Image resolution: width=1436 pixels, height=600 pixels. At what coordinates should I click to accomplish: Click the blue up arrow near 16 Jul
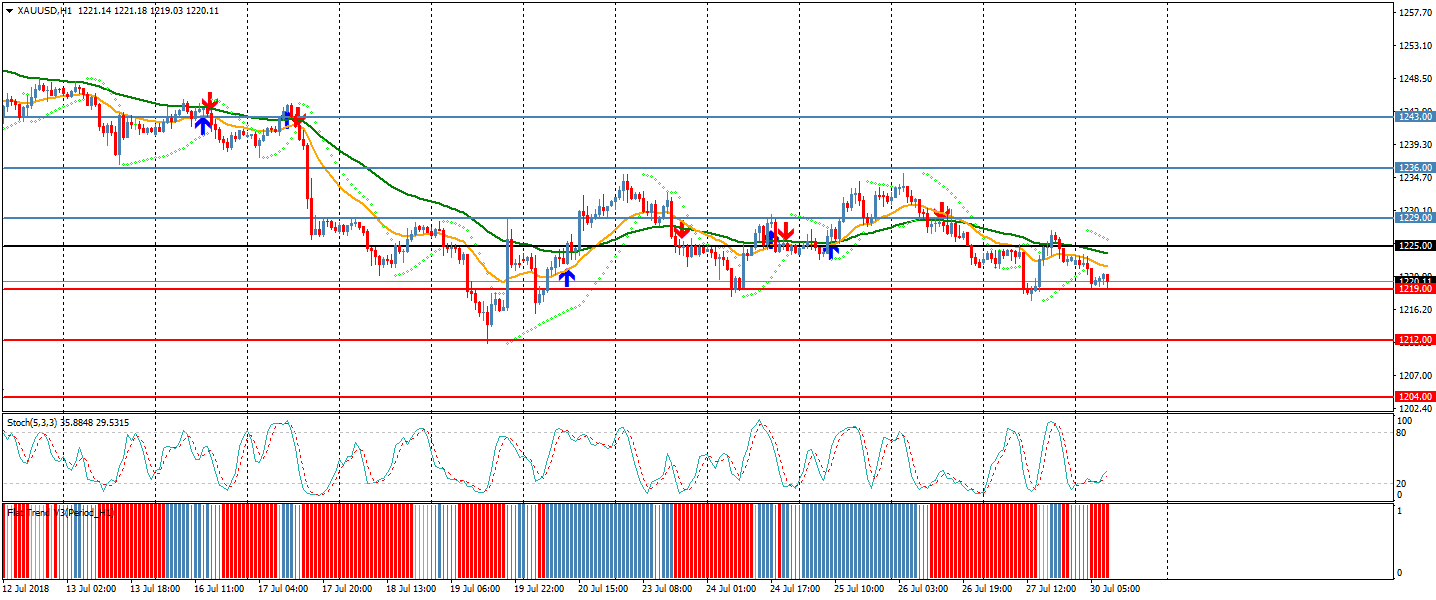(x=203, y=125)
